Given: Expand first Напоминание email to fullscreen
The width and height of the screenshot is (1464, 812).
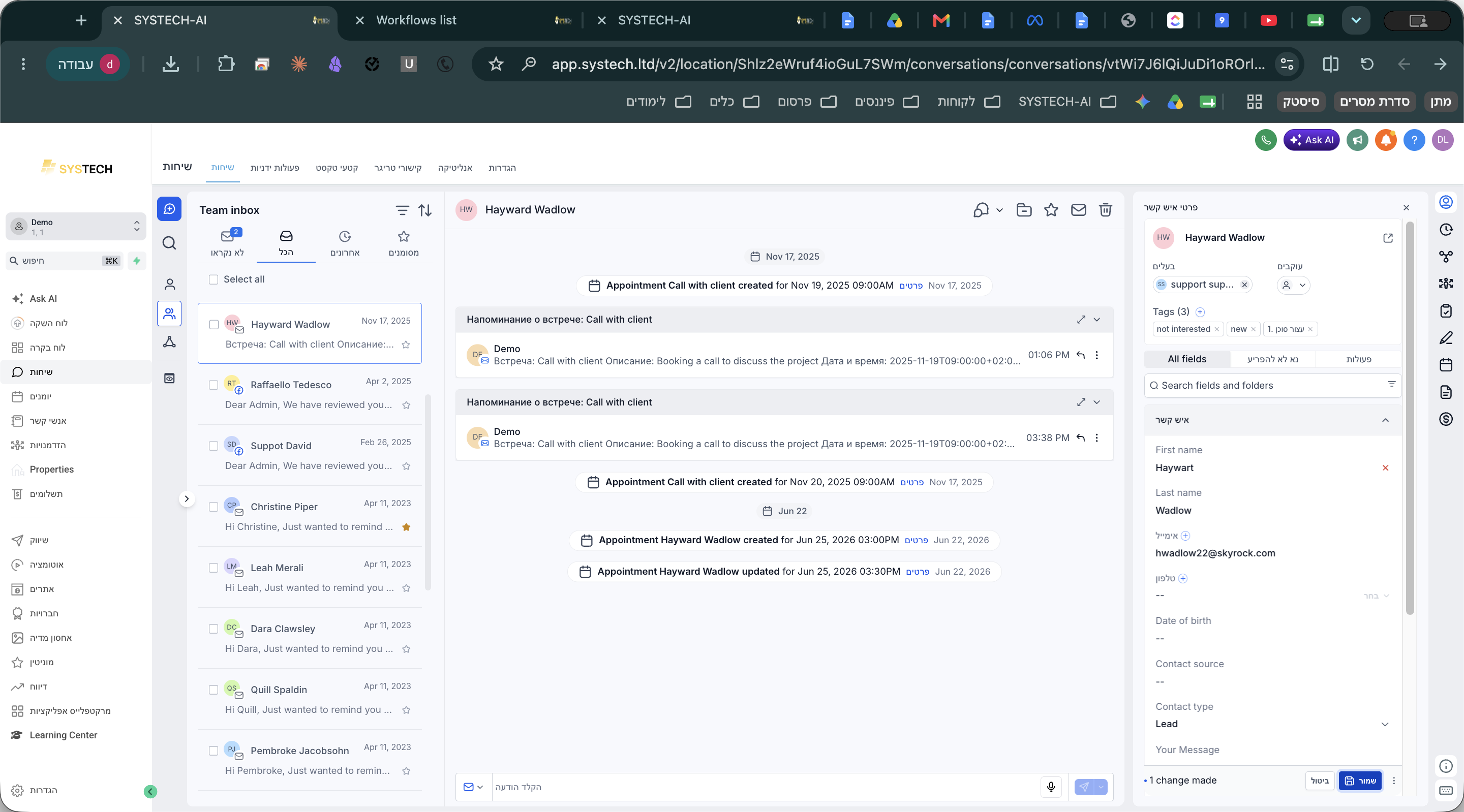Looking at the screenshot, I should [1080, 320].
